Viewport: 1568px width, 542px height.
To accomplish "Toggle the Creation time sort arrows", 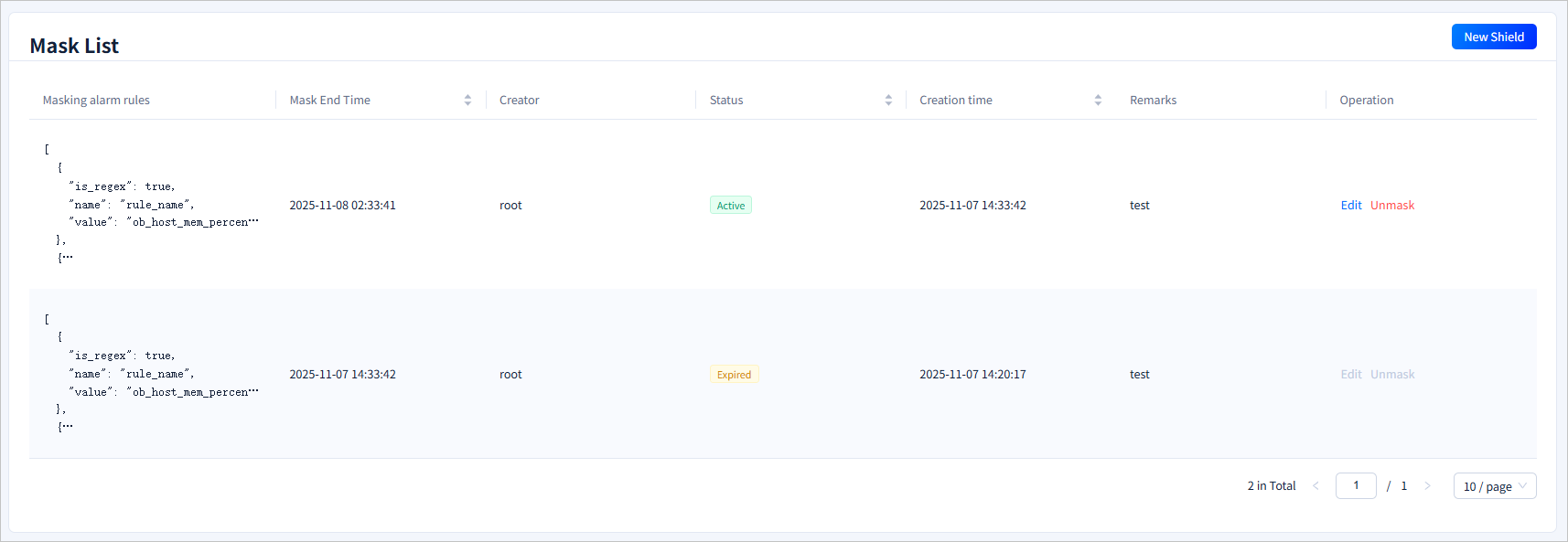I will pos(1097,101).
